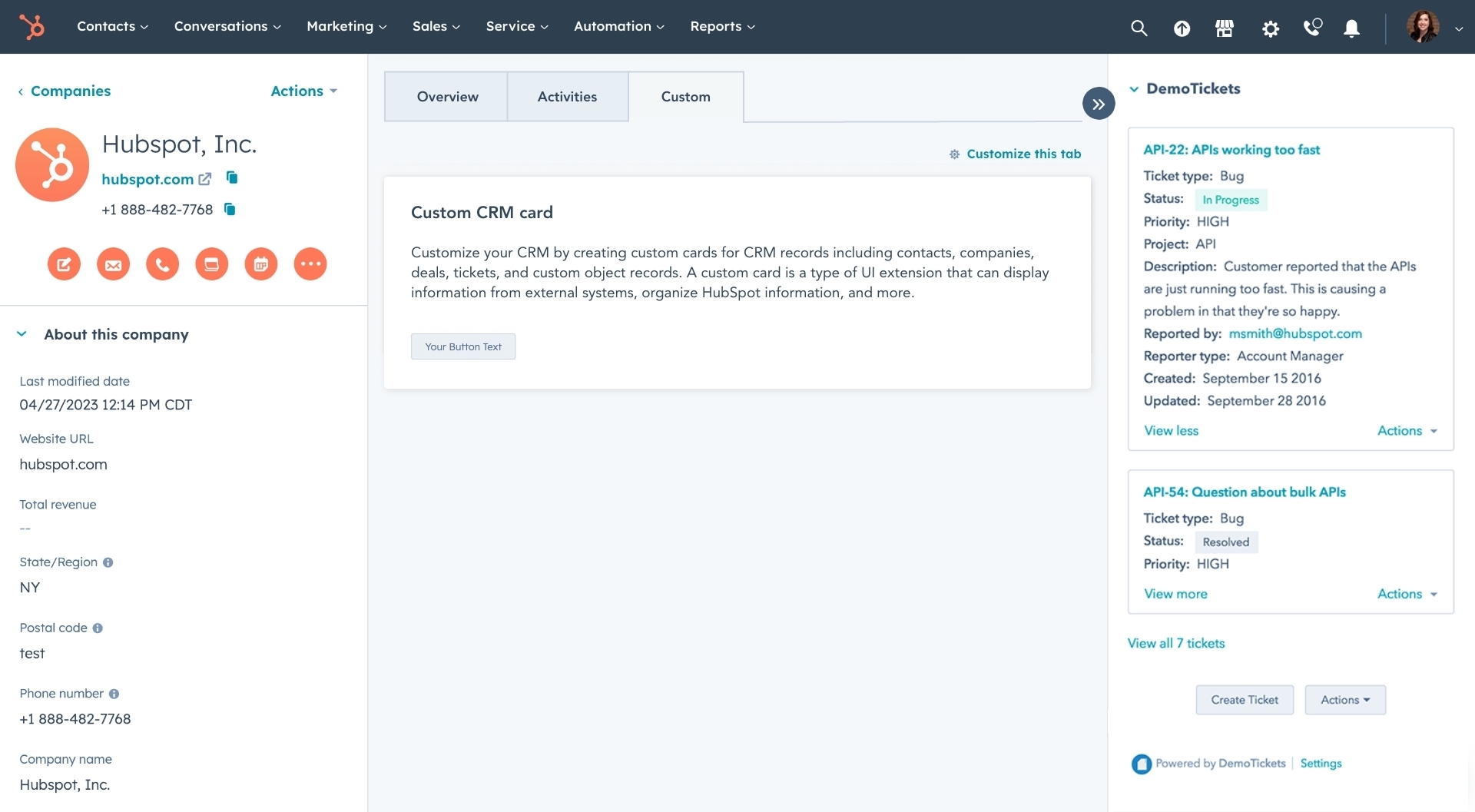The height and width of the screenshot is (812, 1475).
Task: Go back to Companies list
Action: point(65,91)
